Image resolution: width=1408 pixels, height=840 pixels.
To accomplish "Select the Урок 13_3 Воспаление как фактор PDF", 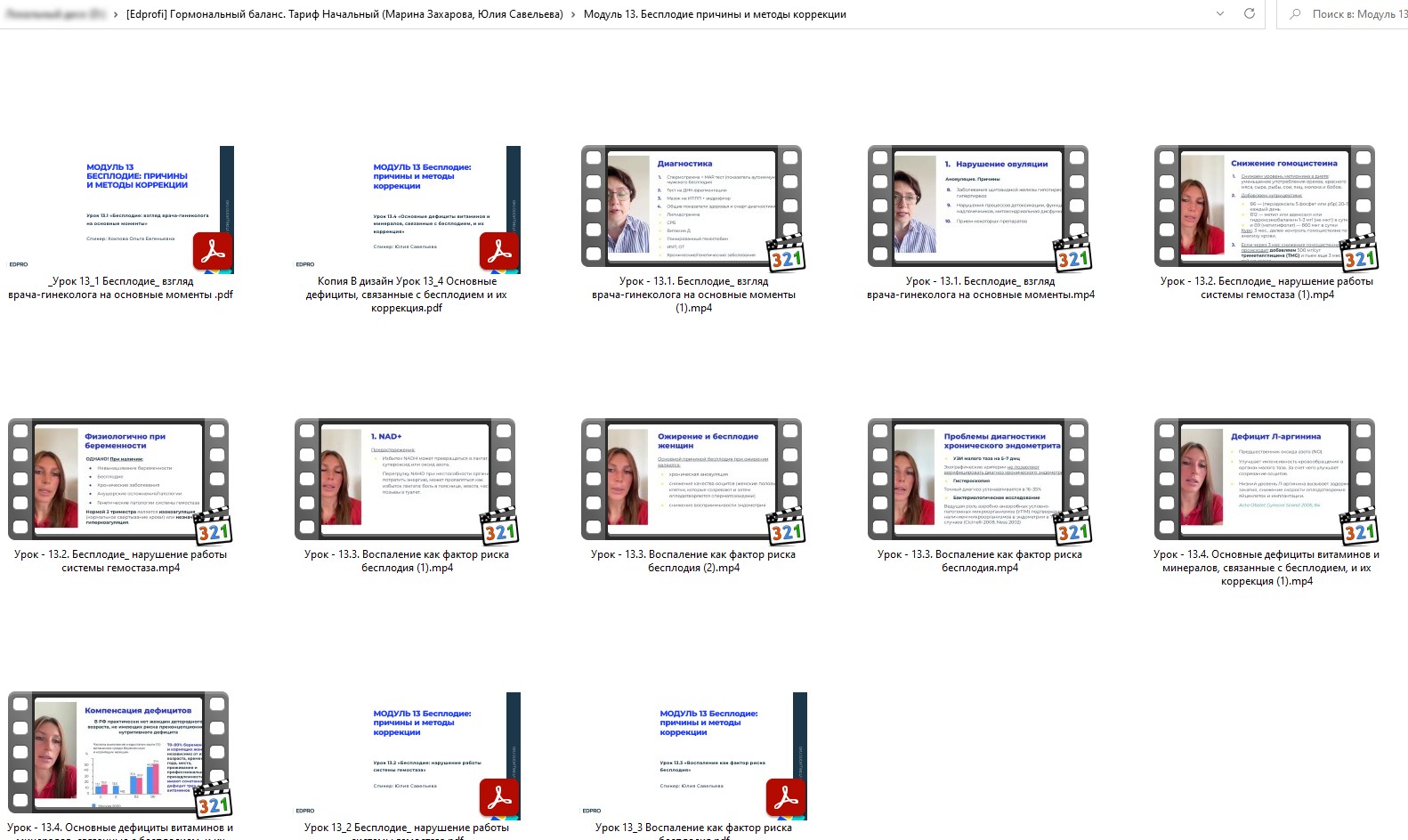I will 692,755.
